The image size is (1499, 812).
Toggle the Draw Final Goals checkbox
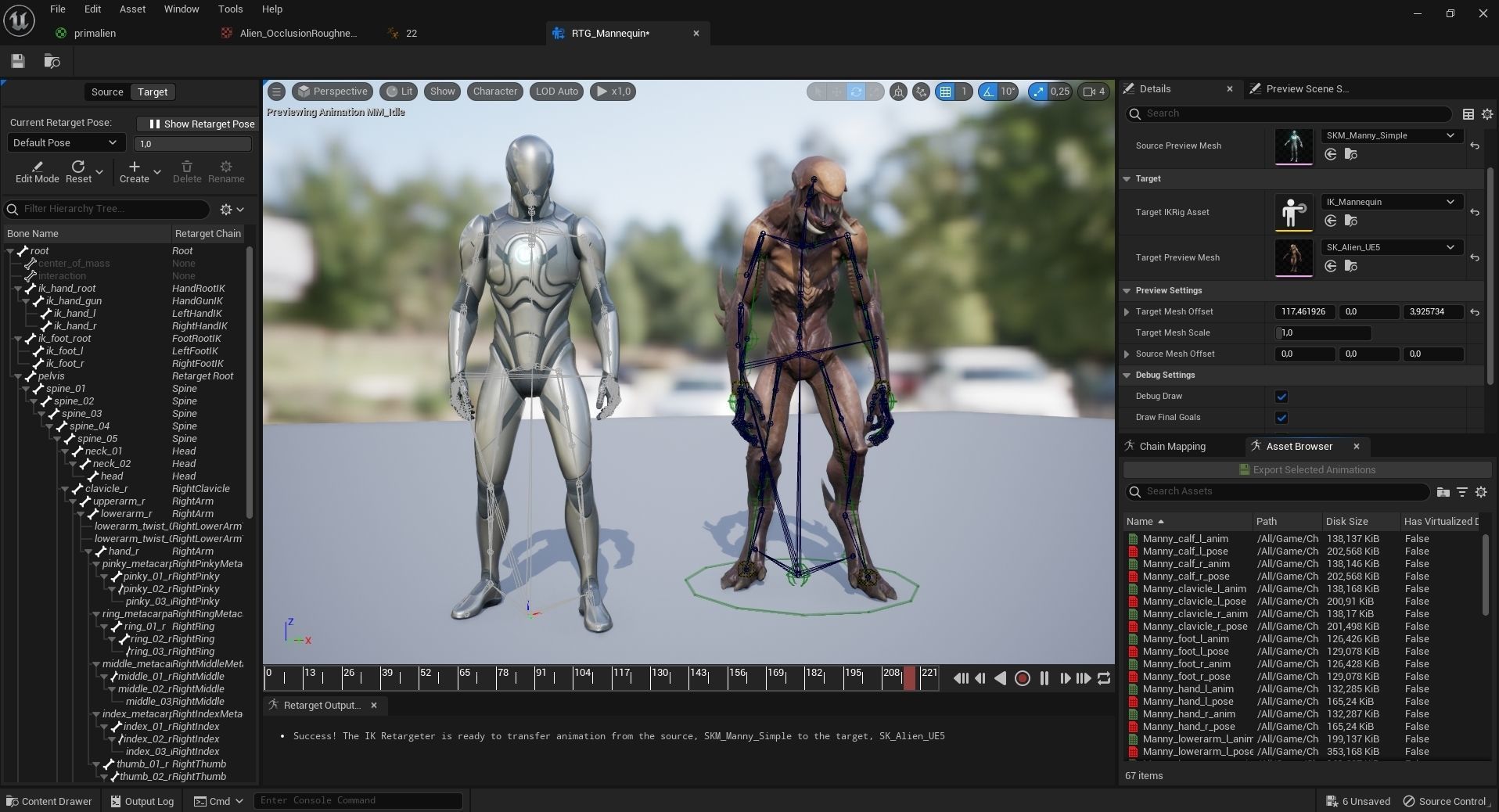(1282, 418)
